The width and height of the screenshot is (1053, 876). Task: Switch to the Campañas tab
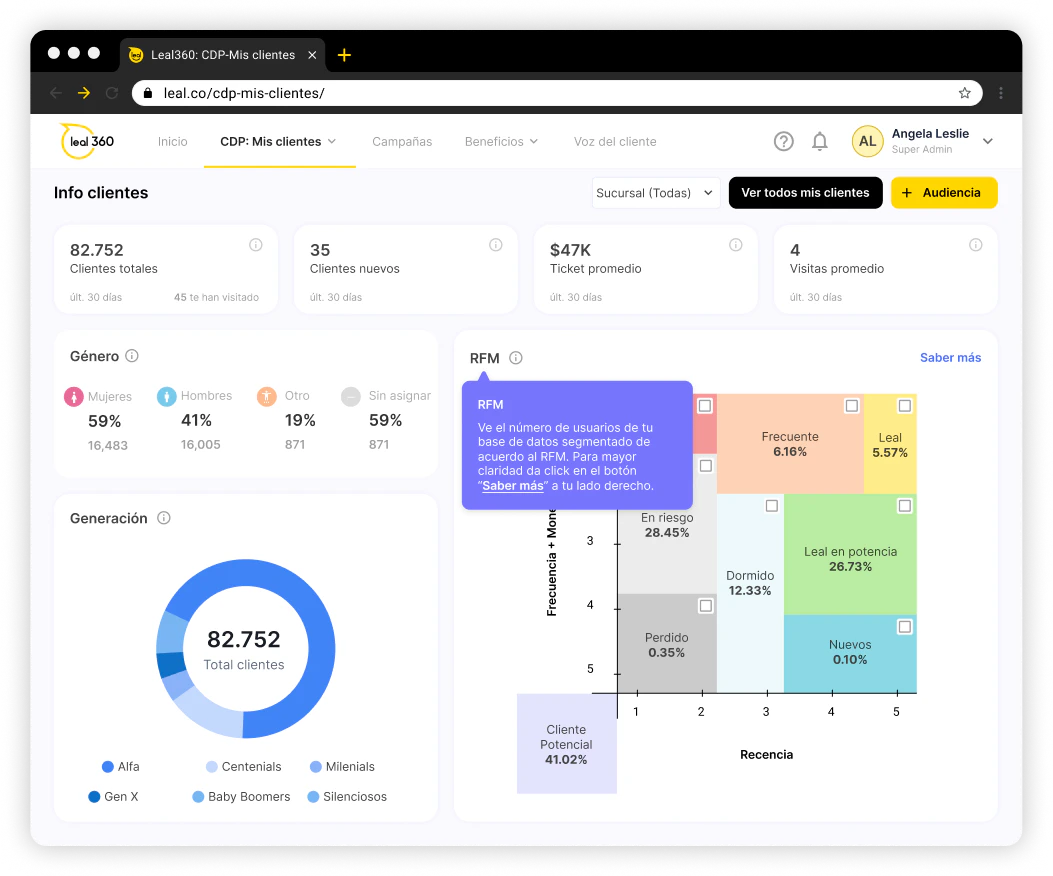tap(402, 141)
